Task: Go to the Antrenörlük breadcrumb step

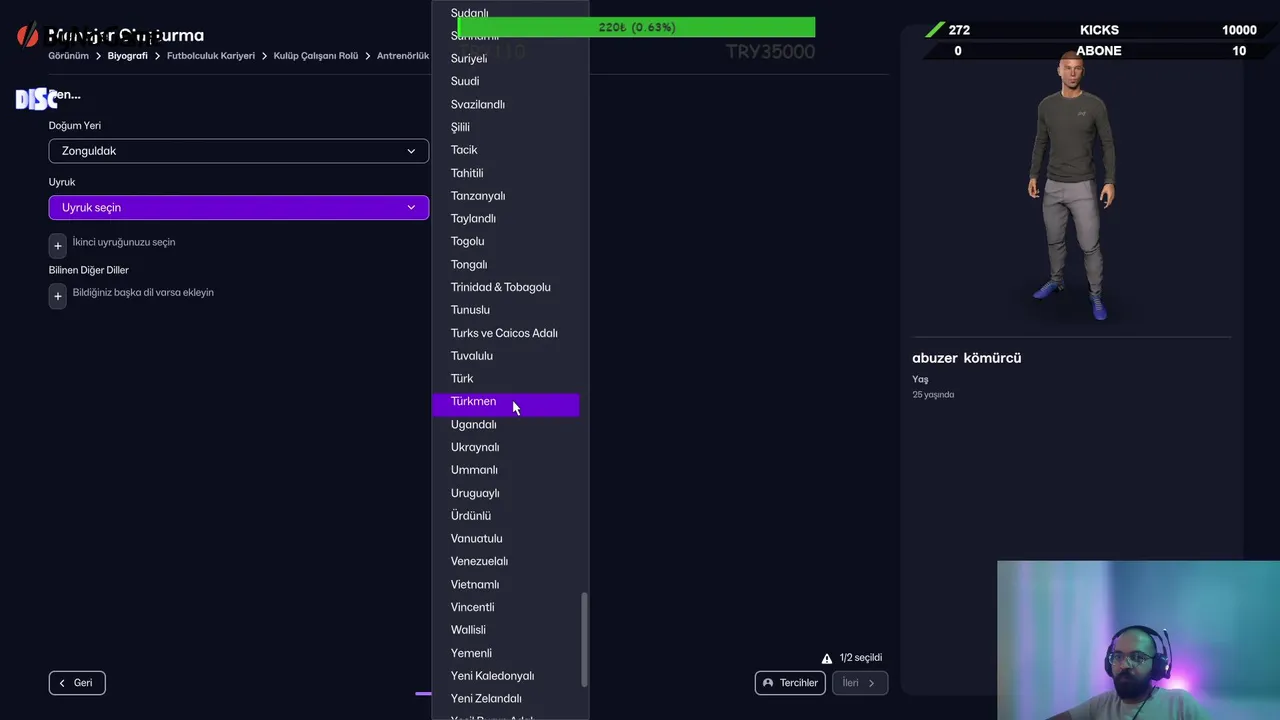Action: click(403, 56)
